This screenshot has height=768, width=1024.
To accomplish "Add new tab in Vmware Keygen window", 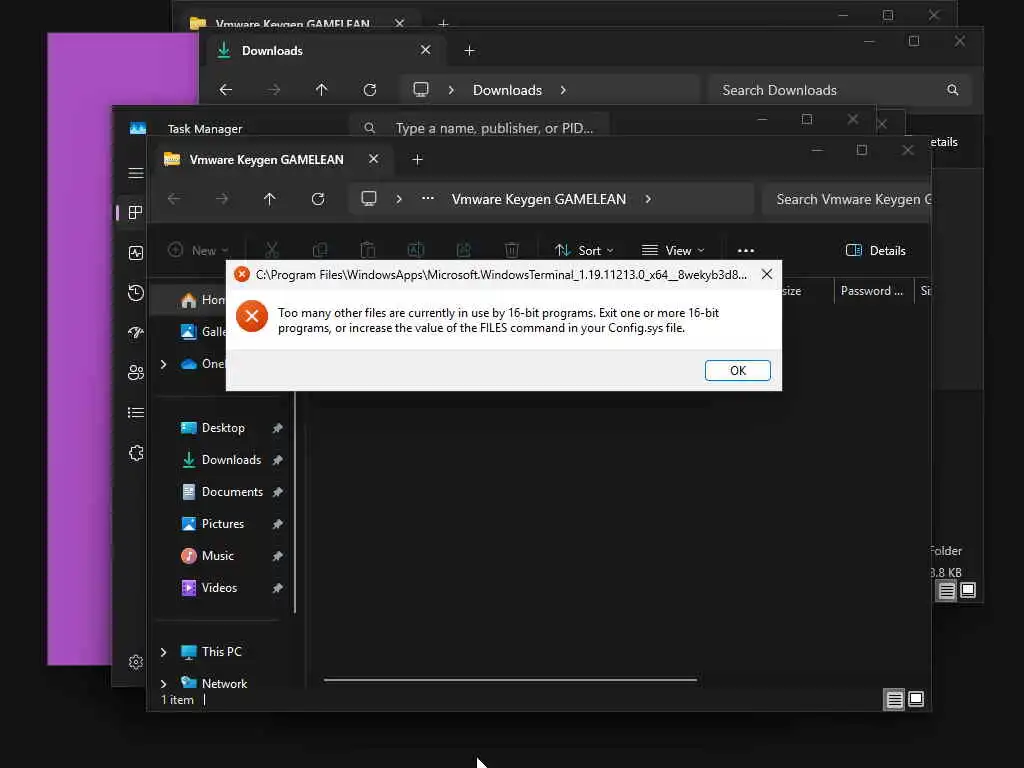I will (x=417, y=160).
